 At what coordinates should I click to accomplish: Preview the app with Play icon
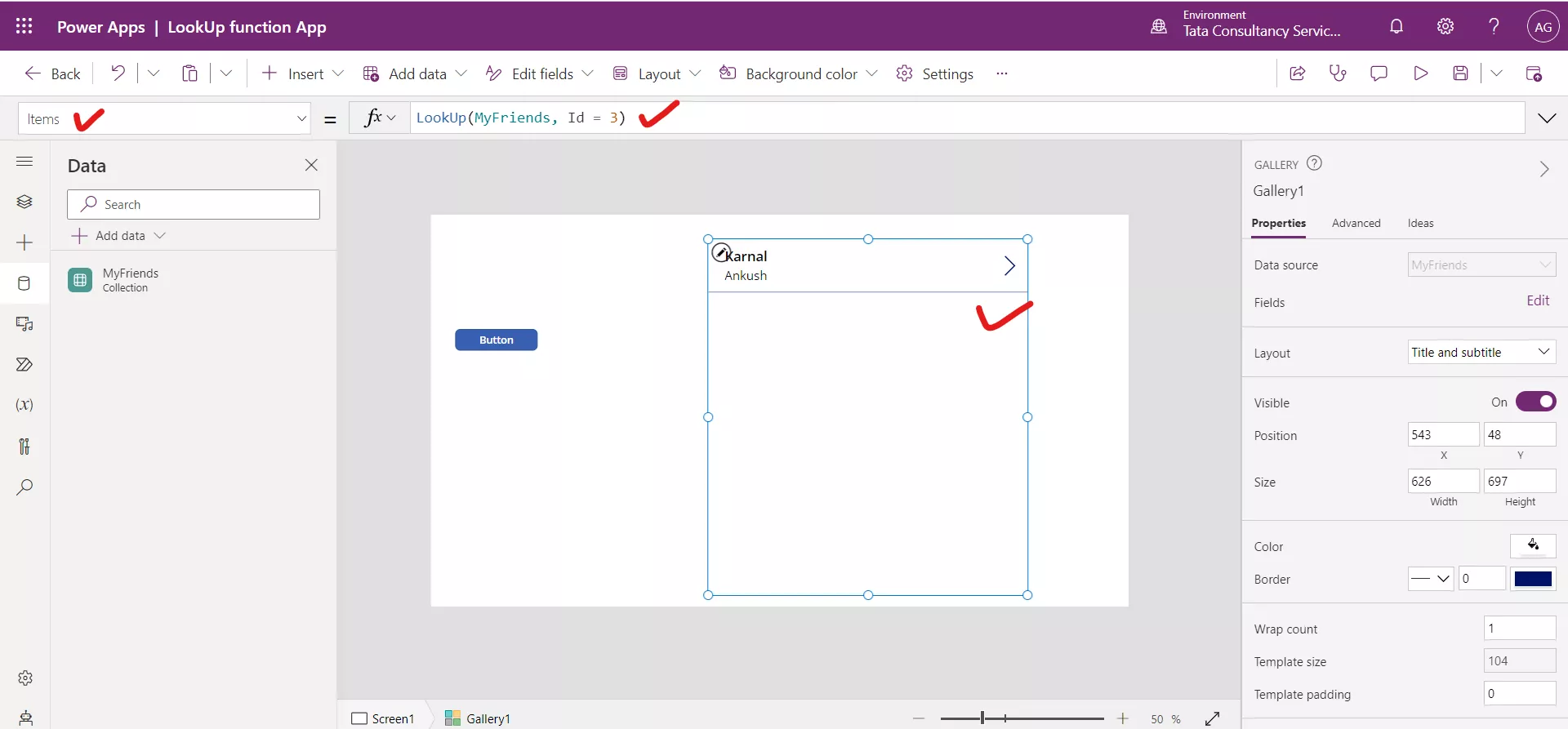(1420, 73)
